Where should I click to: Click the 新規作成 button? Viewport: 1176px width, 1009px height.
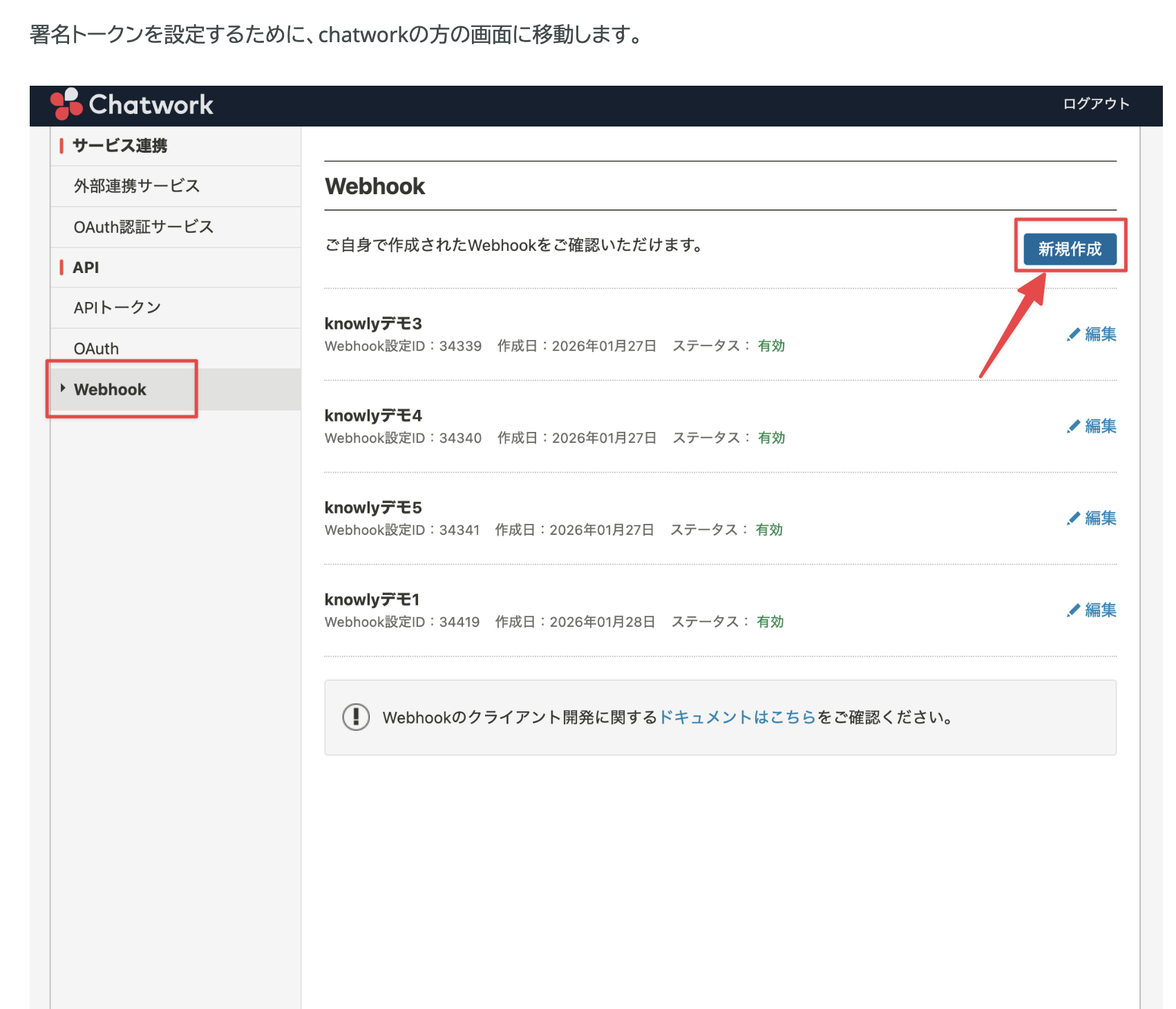[1070, 249]
